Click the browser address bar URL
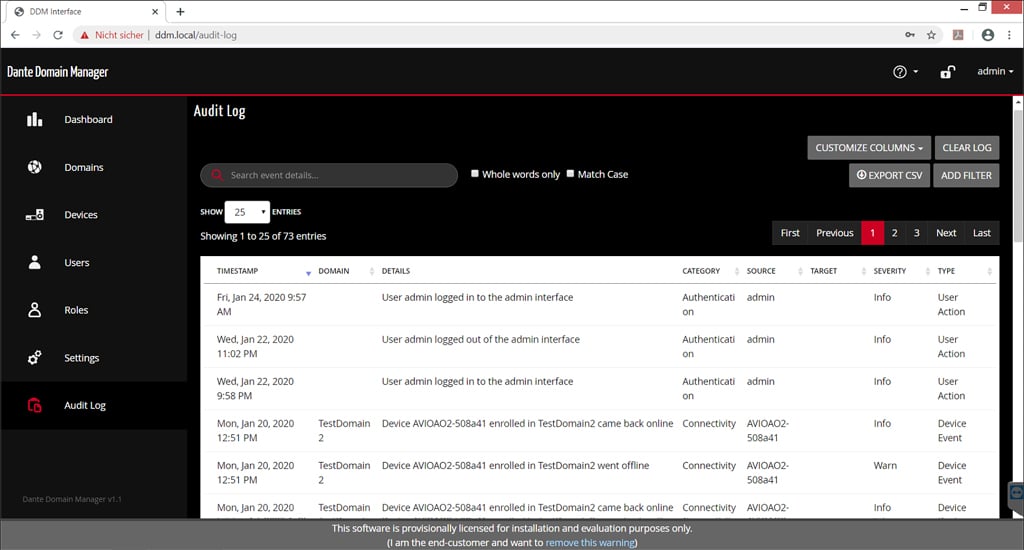 click(x=195, y=35)
